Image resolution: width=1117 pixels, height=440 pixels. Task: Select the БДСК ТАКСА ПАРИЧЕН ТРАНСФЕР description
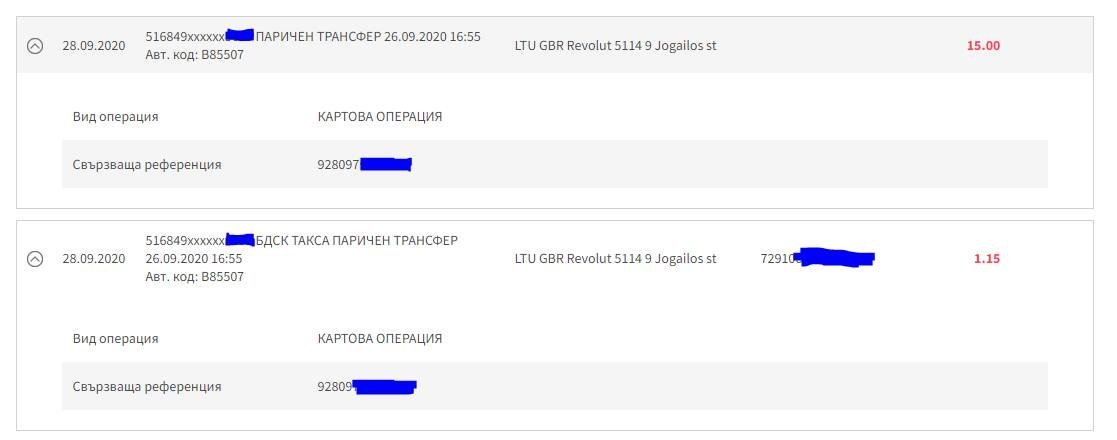(x=357, y=241)
